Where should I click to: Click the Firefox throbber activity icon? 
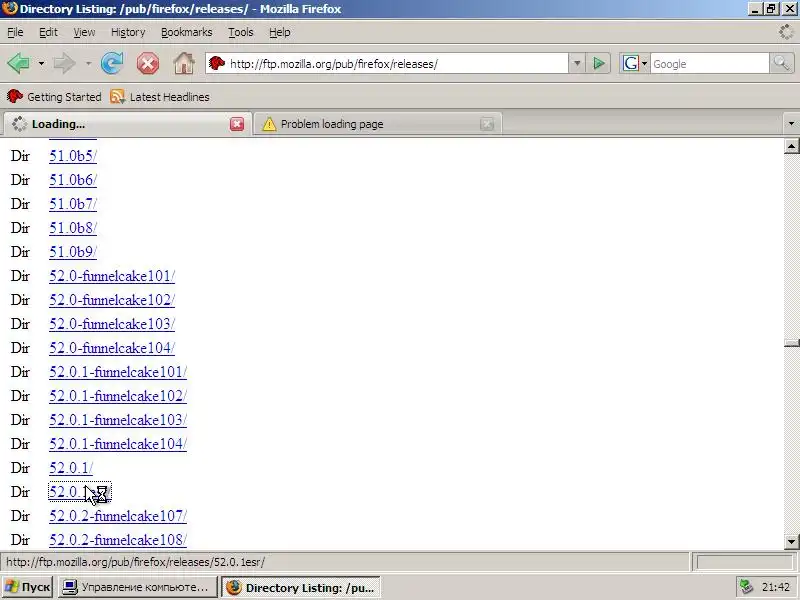coord(786,32)
